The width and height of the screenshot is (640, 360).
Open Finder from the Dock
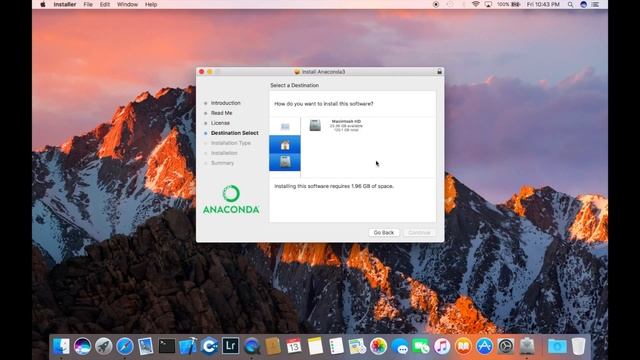[61, 347]
